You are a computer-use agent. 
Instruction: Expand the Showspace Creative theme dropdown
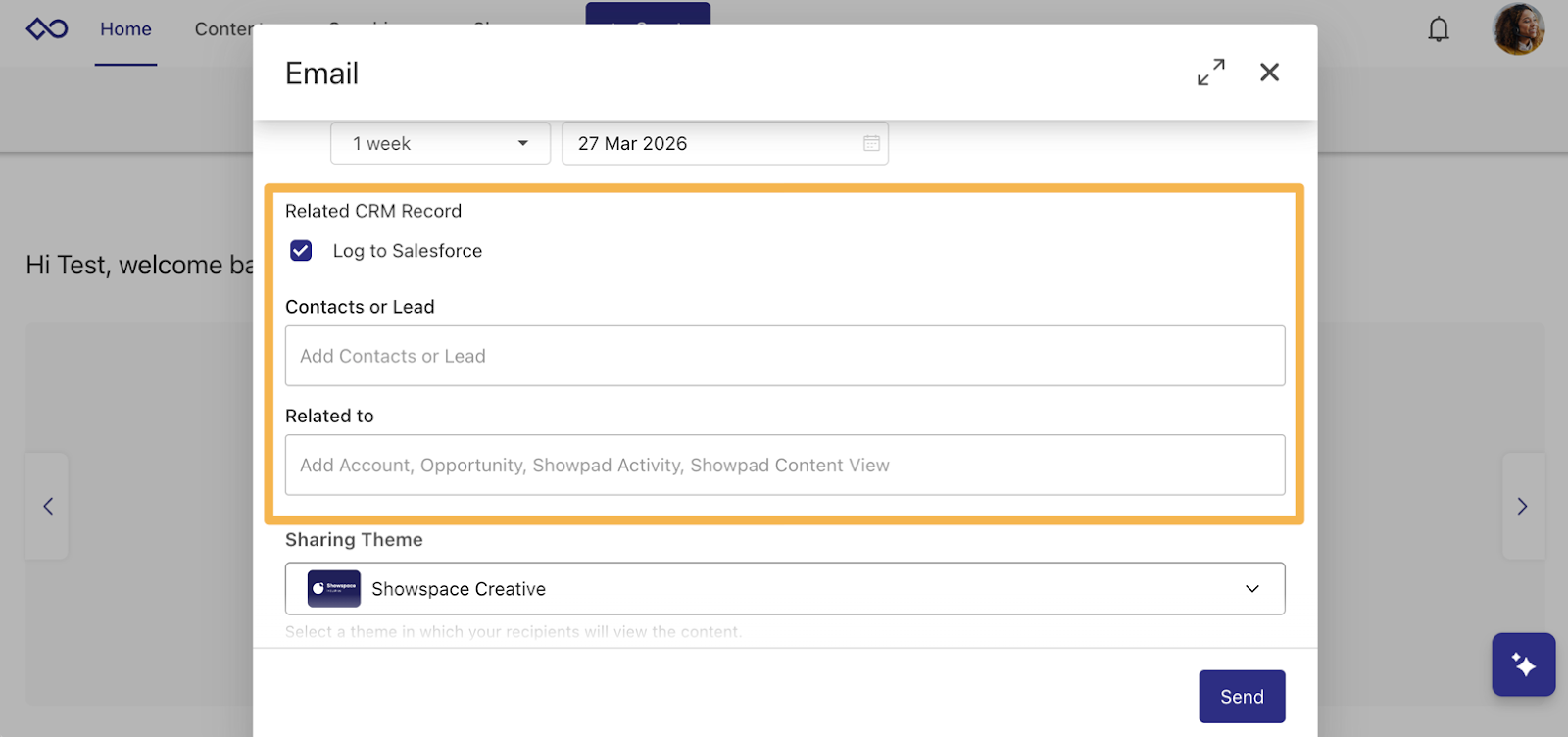tap(785, 589)
